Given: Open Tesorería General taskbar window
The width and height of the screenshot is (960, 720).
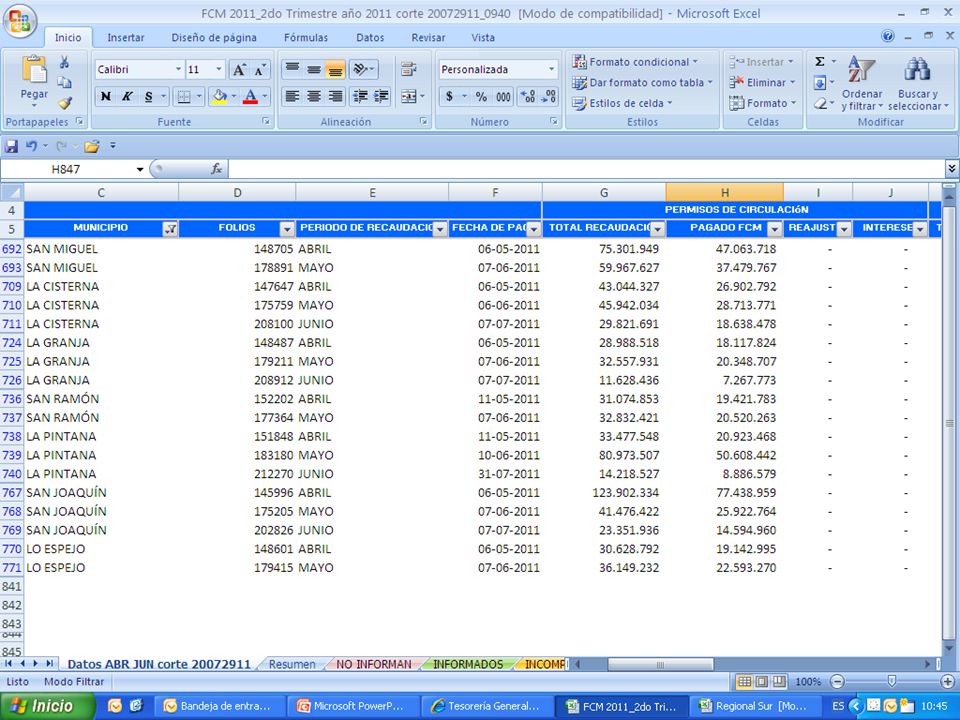Looking at the screenshot, I should click(x=487, y=706).
